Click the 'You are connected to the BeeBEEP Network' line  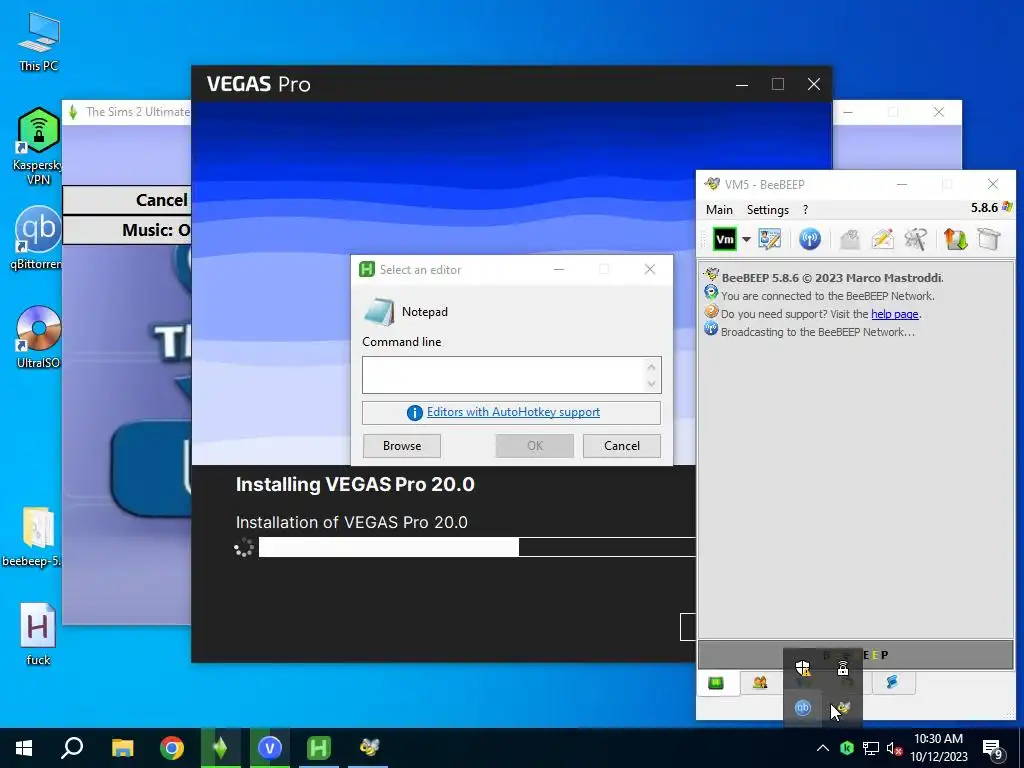[827, 296]
